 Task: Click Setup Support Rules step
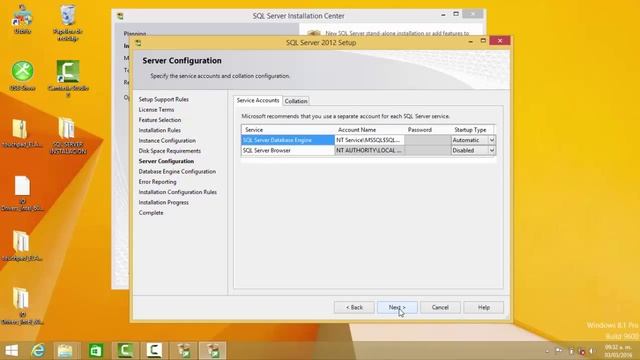[163, 99]
